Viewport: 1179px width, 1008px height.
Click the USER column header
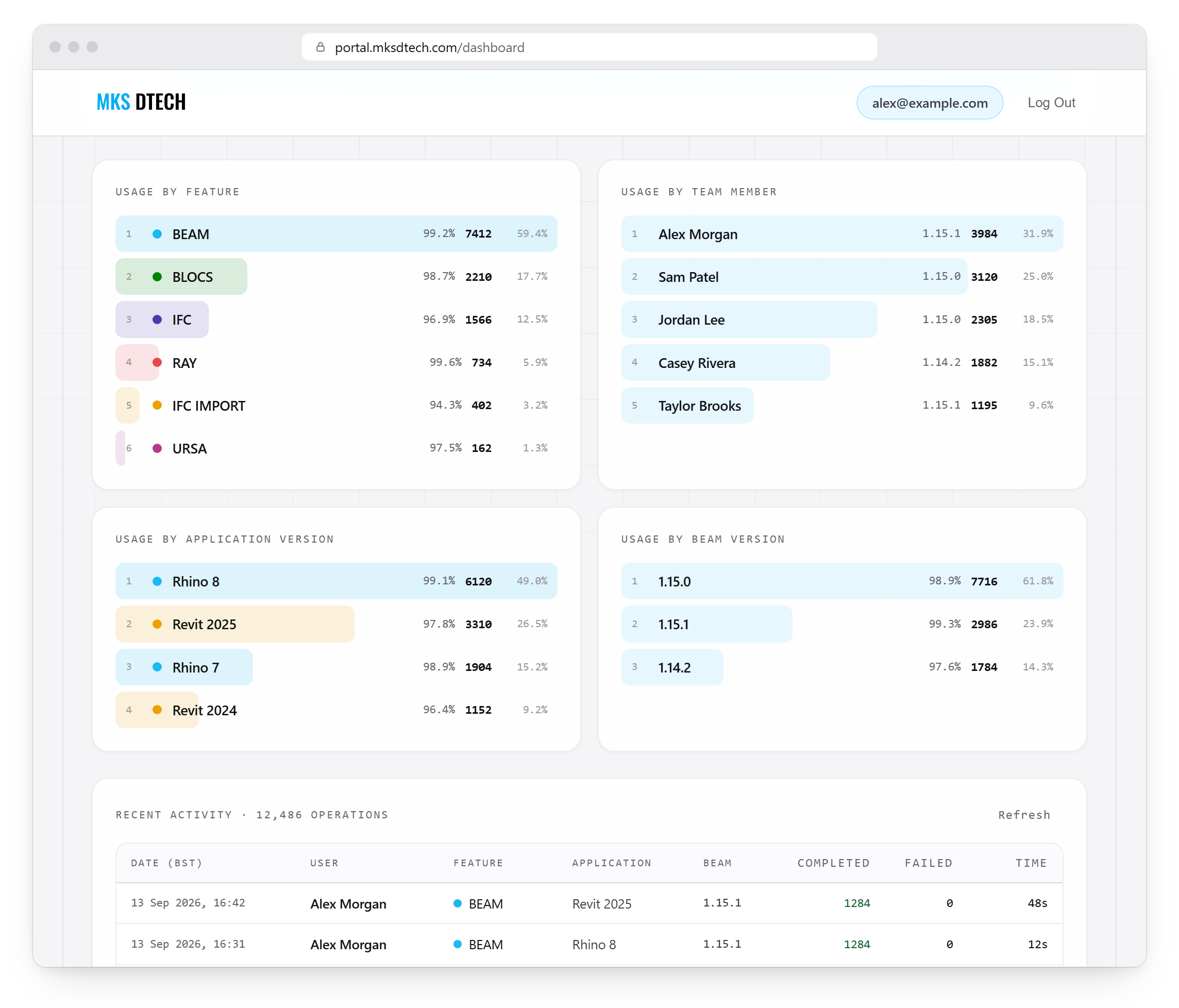324,863
